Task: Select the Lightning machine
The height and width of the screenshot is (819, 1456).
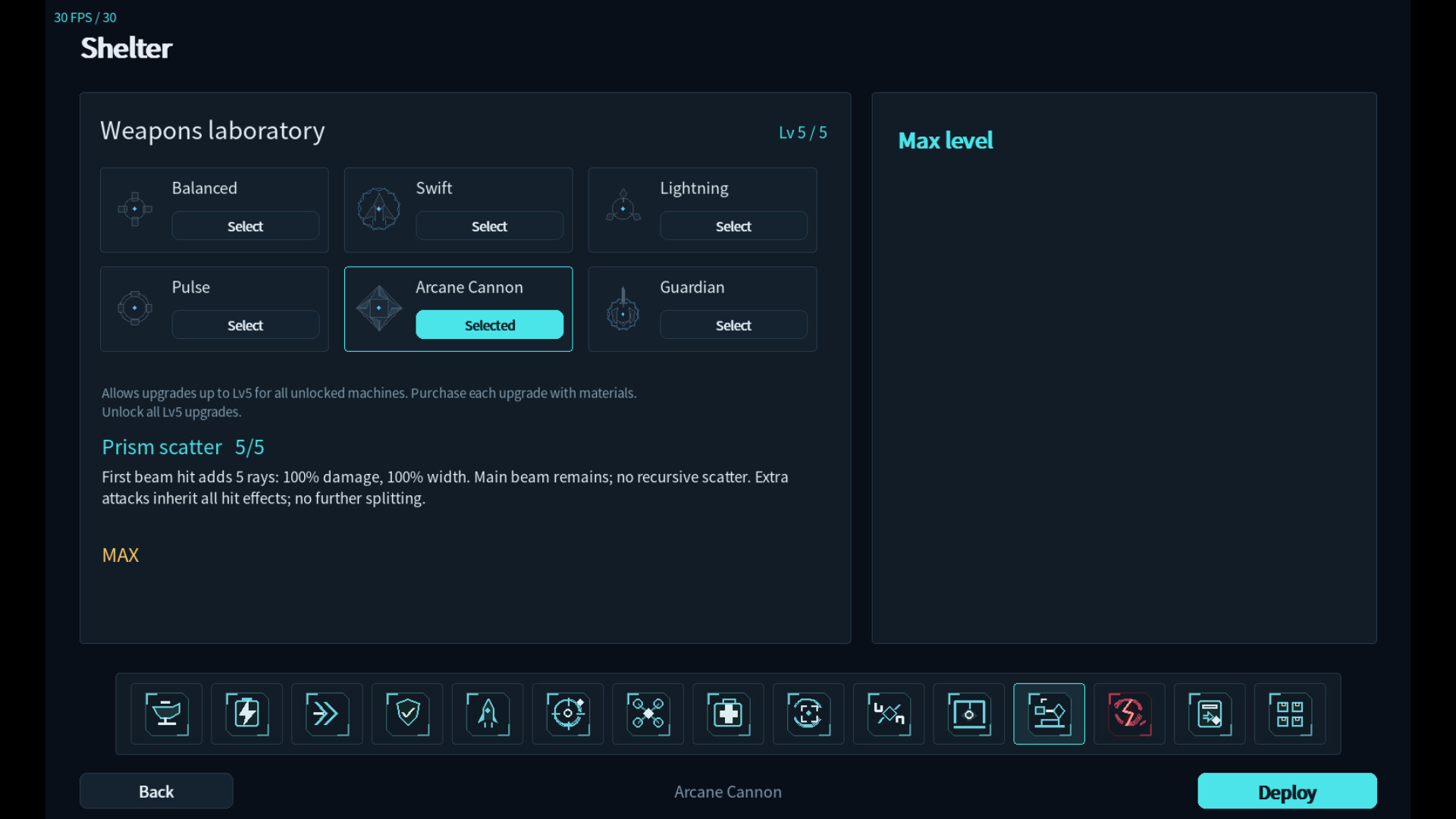Action: click(x=734, y=226)
